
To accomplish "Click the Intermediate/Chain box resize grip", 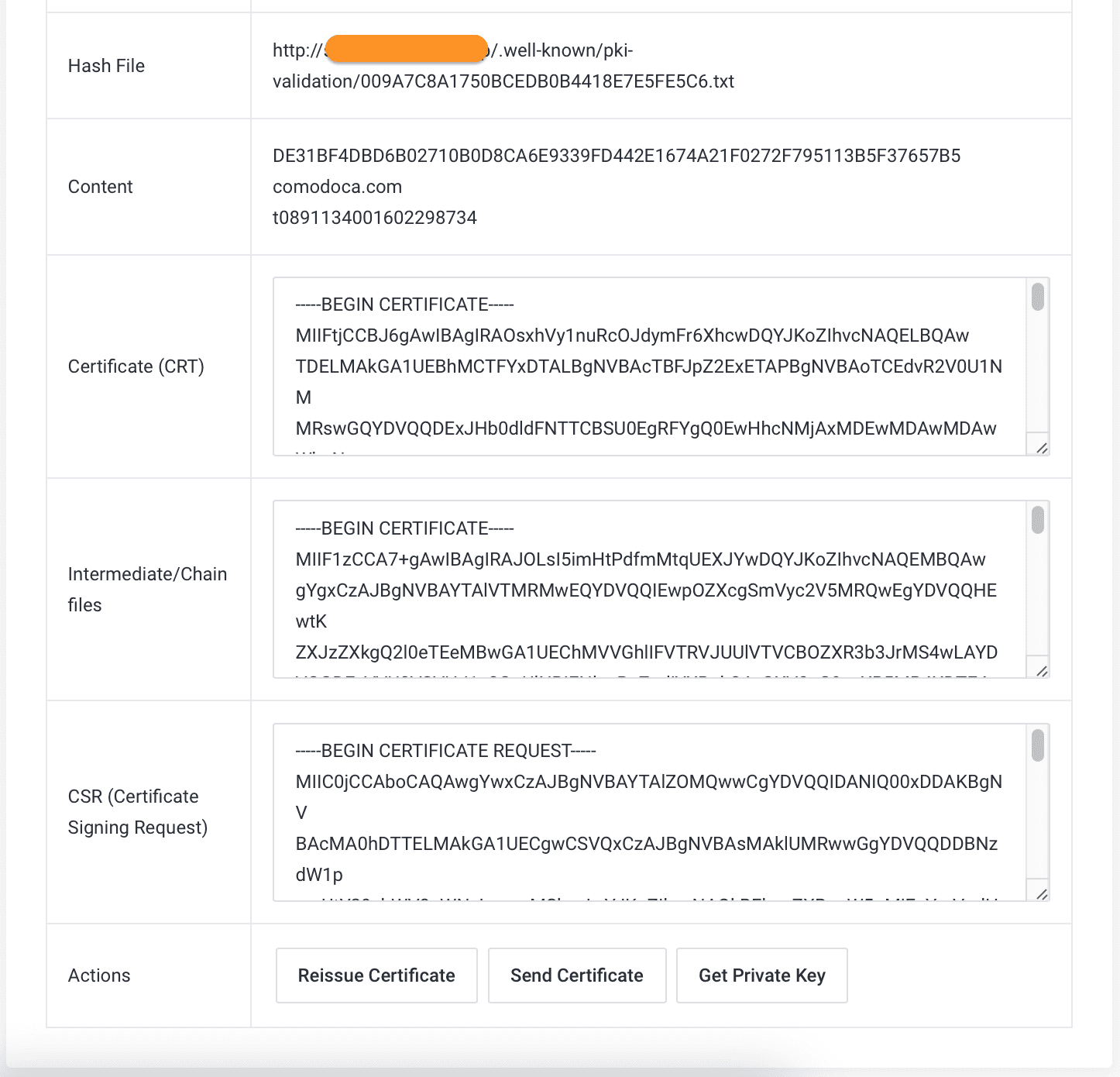I will click(1042, 671).
